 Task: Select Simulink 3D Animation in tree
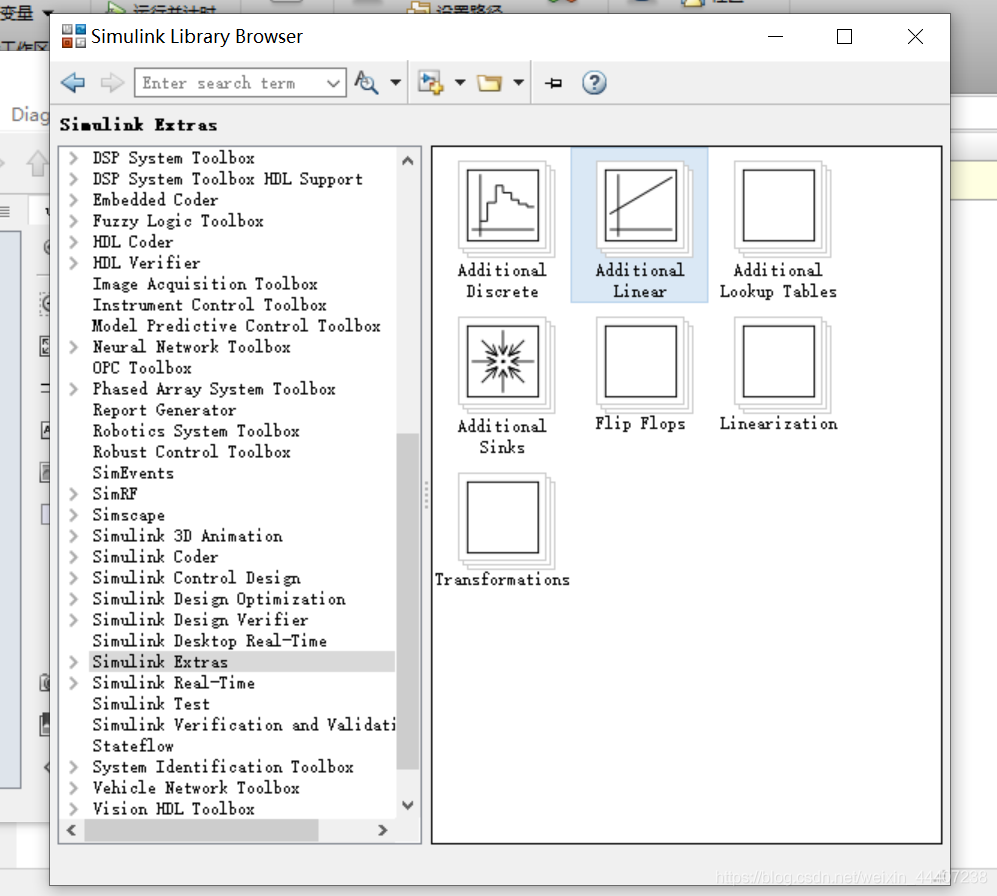[187, 535]
